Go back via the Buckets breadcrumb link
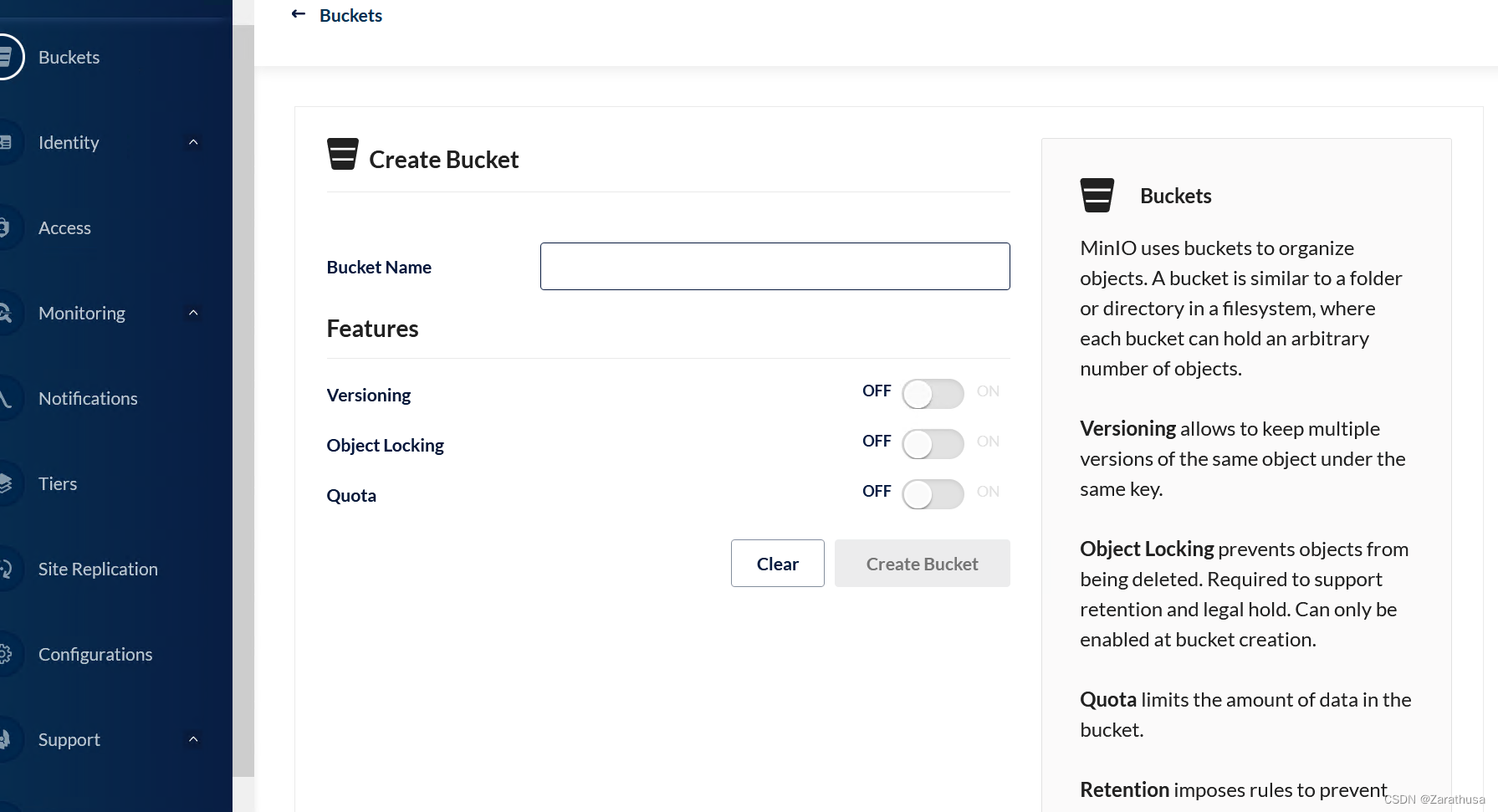 [350, 15]
